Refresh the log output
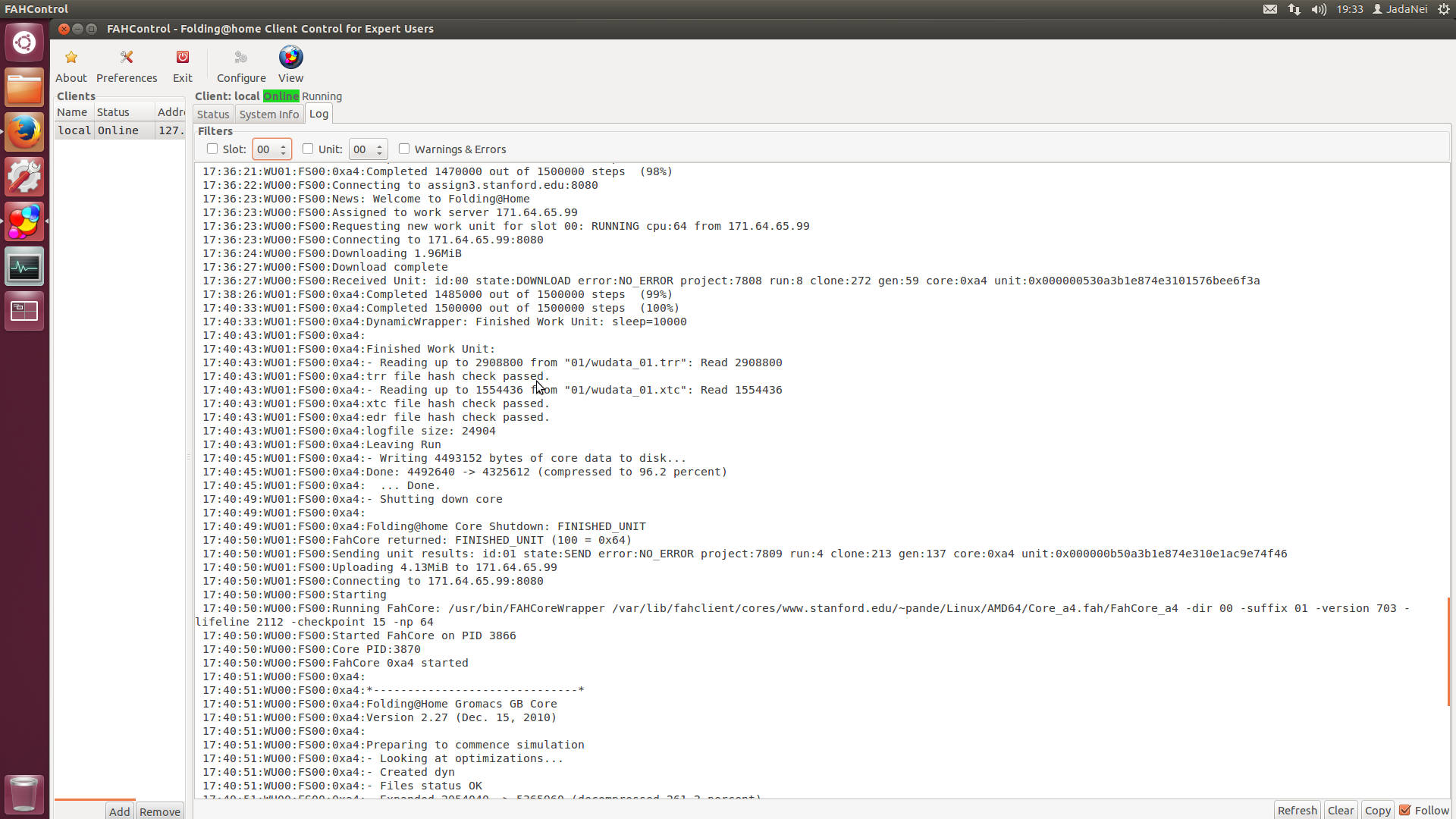This screenshot has width=1456, height=819. (x=1297, y=810)
